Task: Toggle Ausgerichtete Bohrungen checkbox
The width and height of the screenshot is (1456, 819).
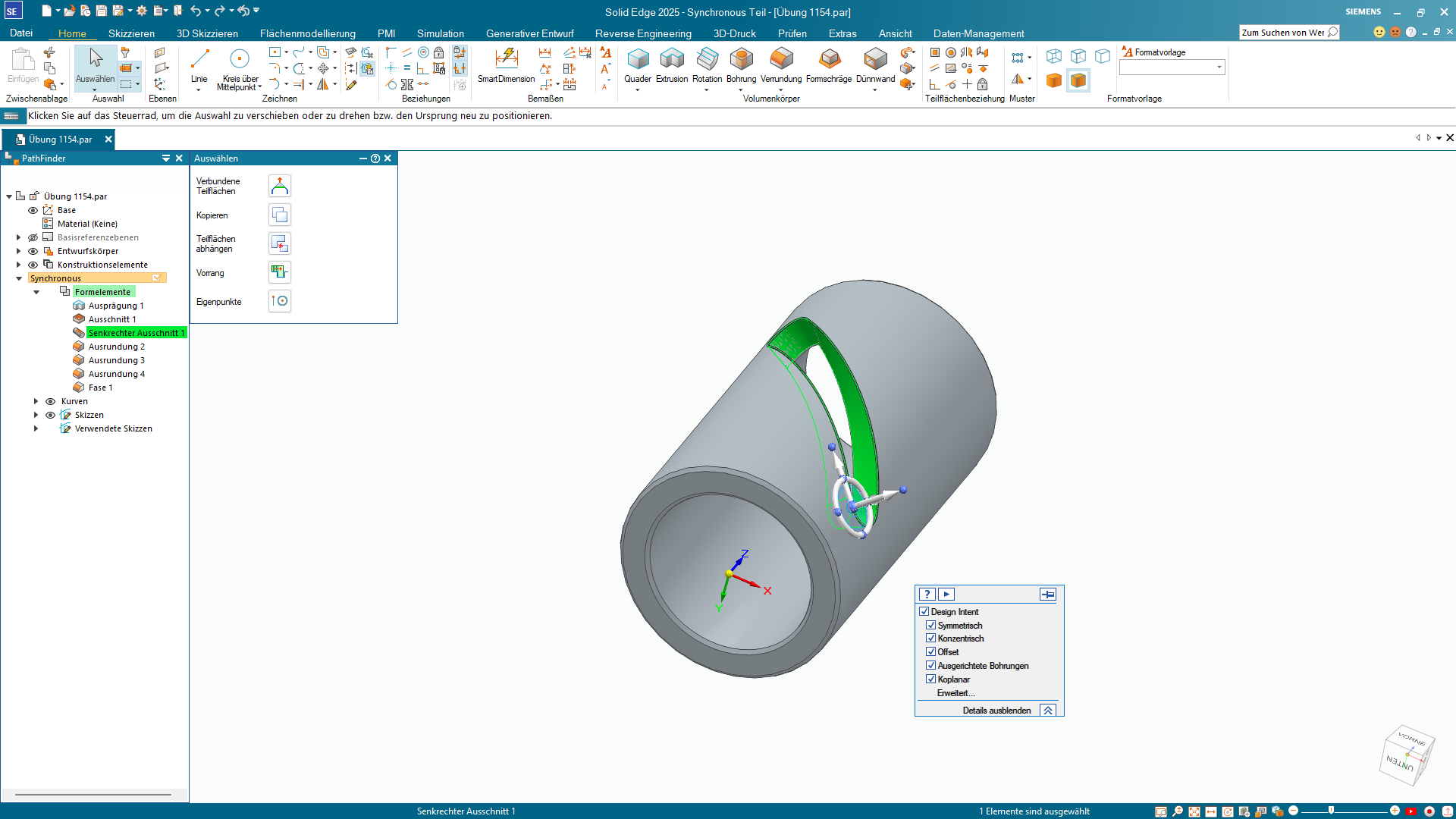Action: (x=930, y=665)
